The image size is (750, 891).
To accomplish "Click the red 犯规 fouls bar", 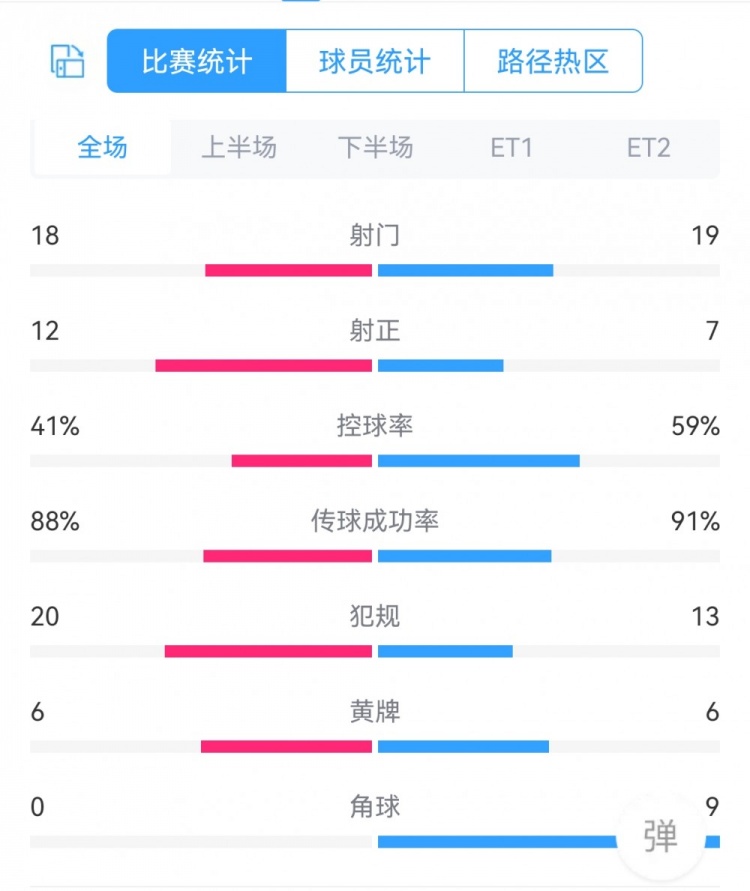I will [x=268, y=652].
